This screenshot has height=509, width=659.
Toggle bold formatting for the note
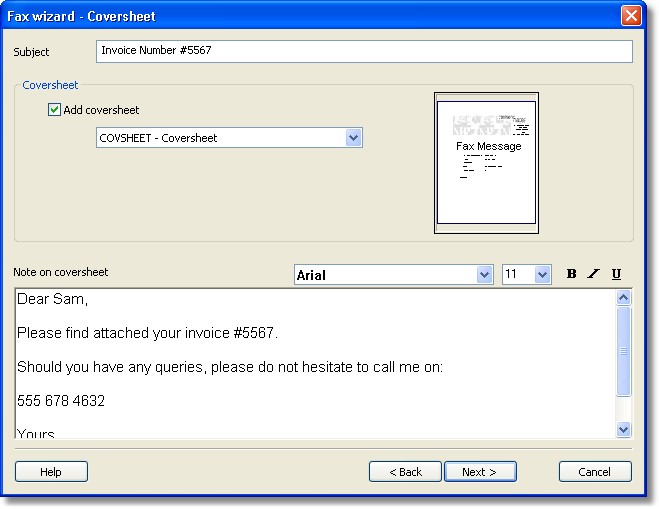click(571, 274)
